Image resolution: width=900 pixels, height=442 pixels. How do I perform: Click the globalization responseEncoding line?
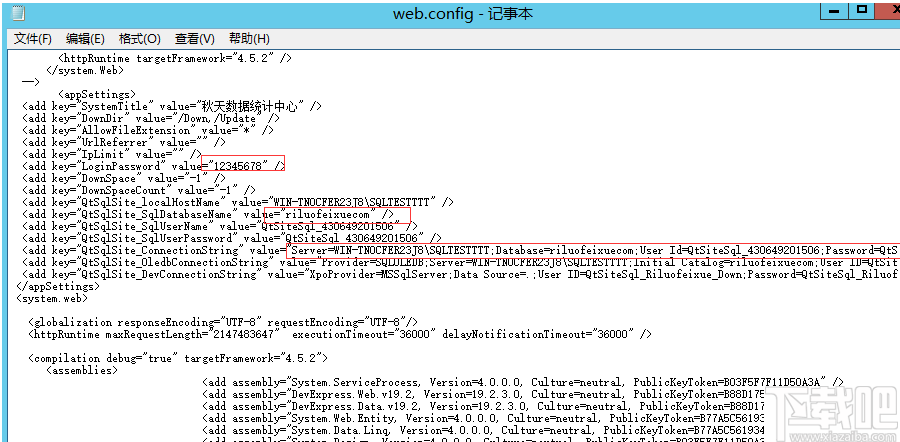tap(223, 322)
